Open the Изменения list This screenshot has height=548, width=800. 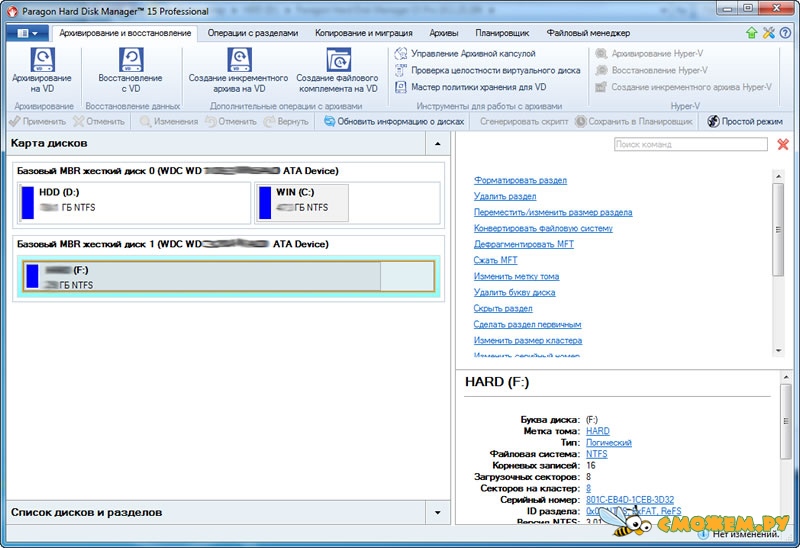coord(169,121)
